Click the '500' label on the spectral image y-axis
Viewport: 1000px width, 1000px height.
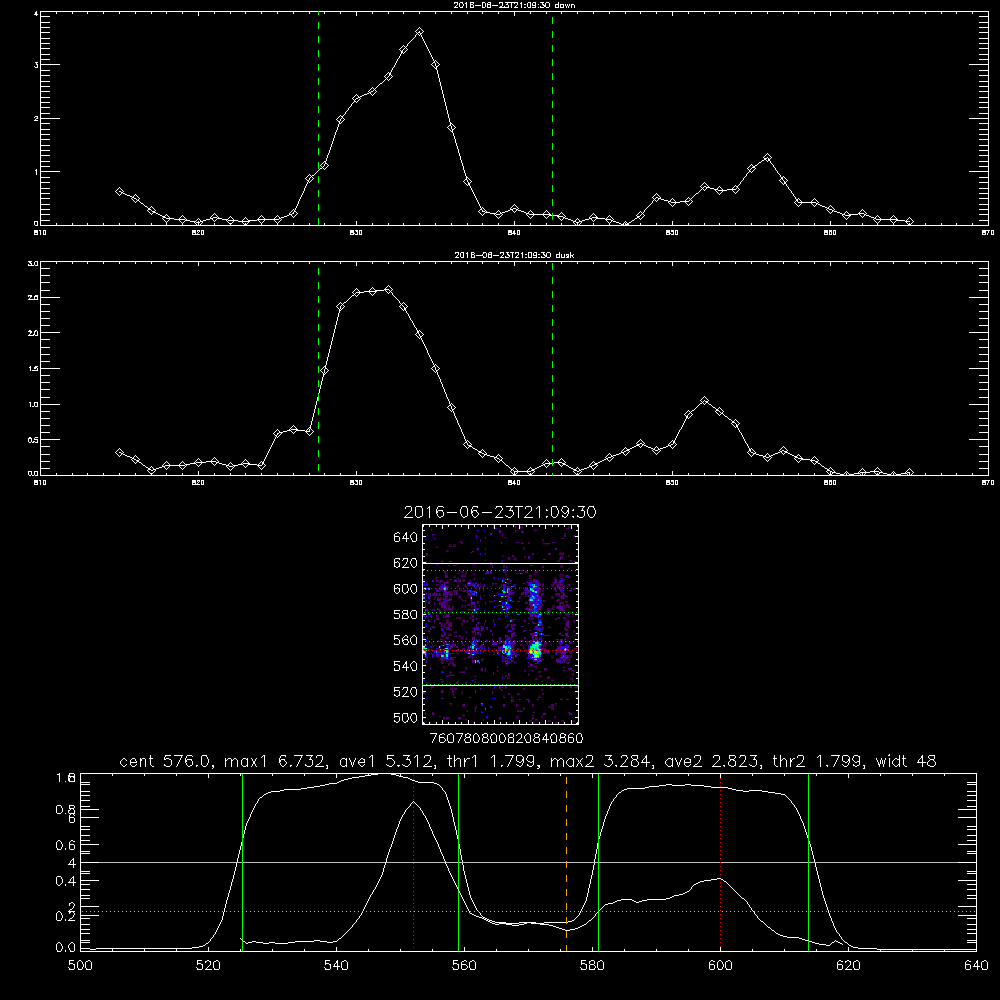pos(406,717)
